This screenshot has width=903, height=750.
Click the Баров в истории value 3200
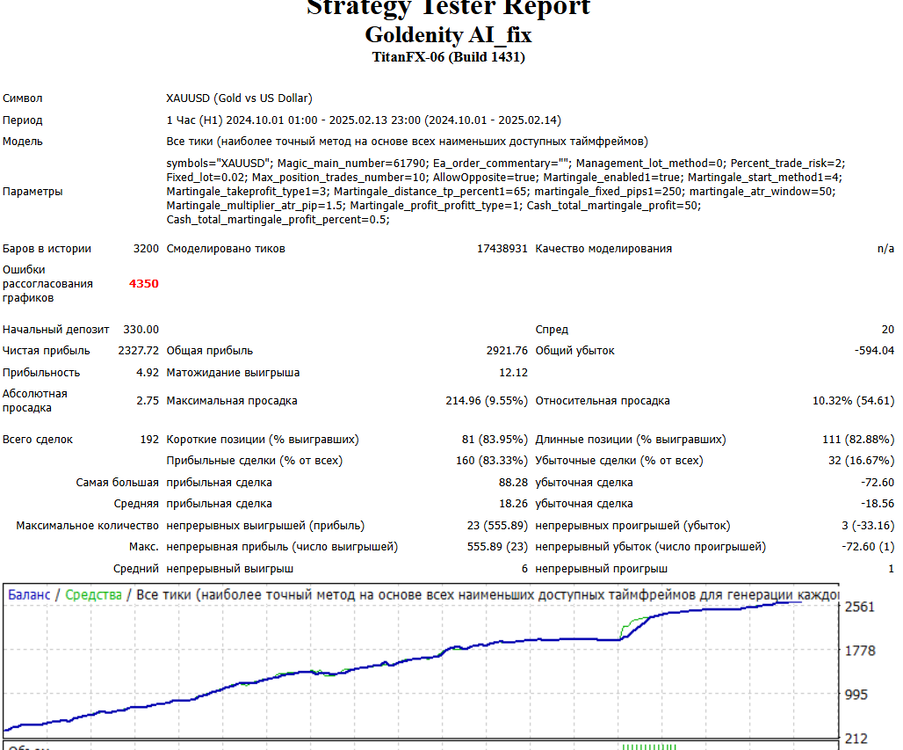(146, 248)
